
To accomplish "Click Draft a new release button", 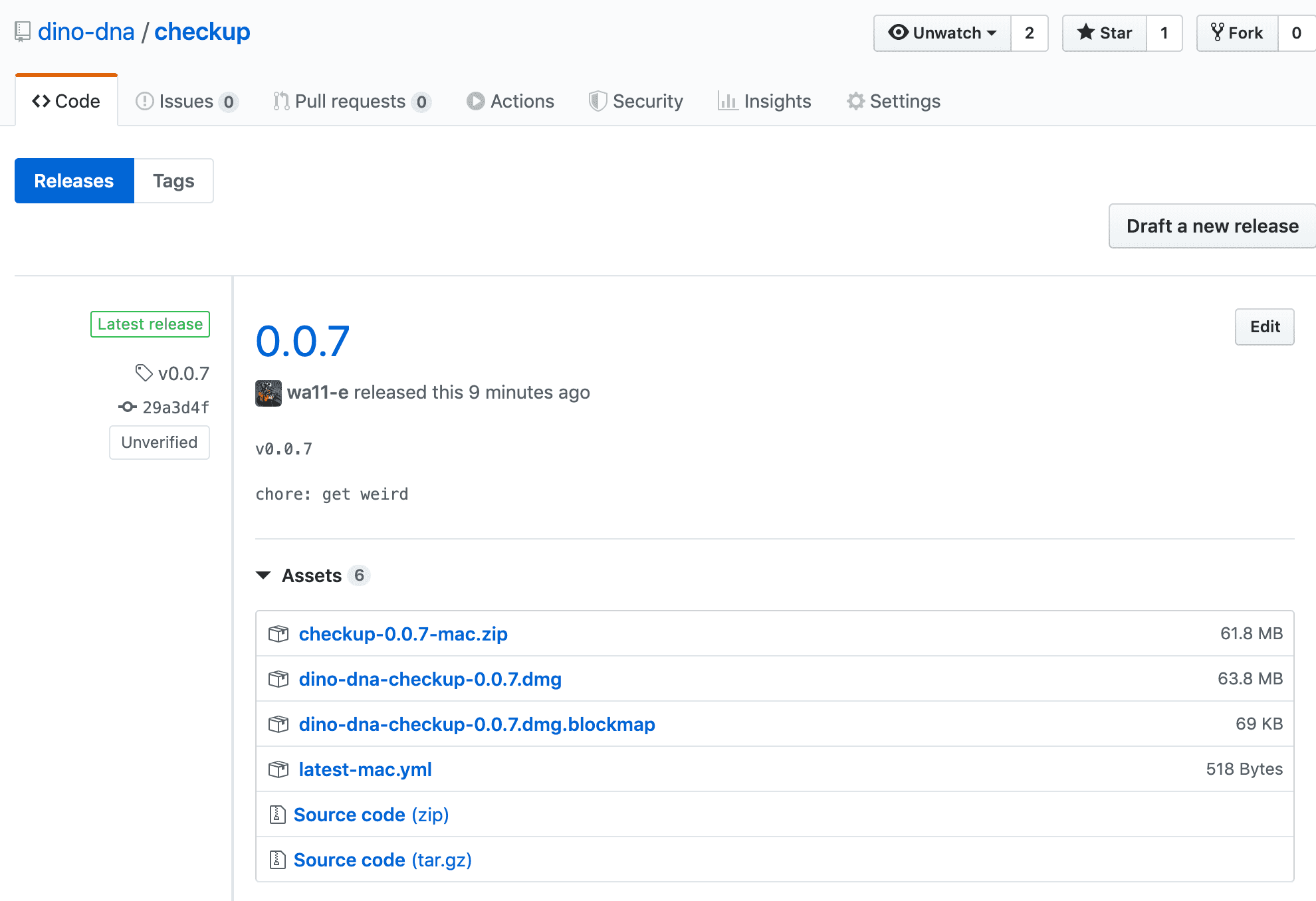I will (x=1212, y=226).
